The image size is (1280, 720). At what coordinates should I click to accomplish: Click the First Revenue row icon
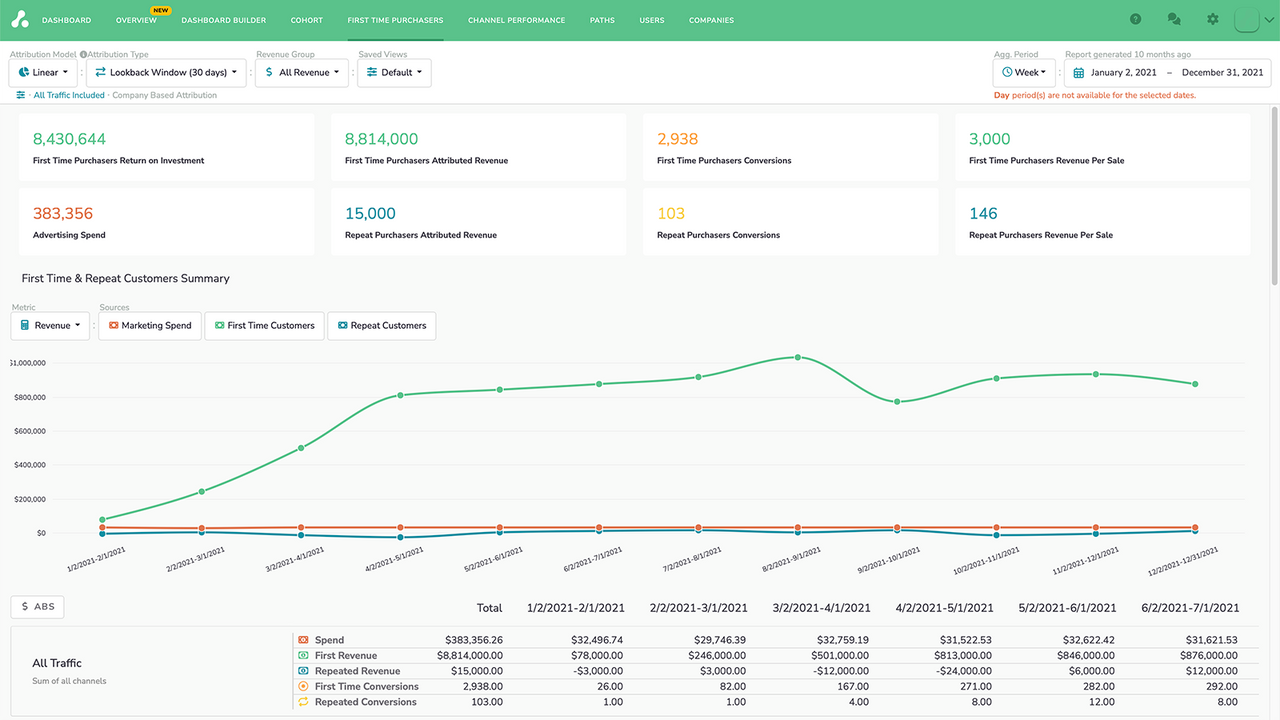[303, 655]
